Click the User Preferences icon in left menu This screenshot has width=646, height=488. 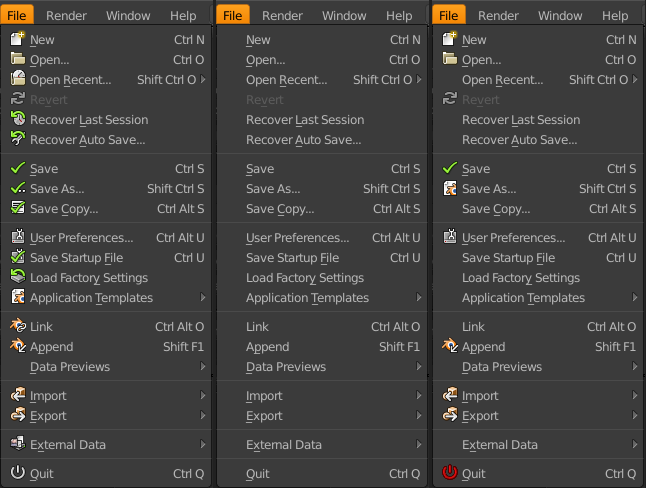[18, 237]
